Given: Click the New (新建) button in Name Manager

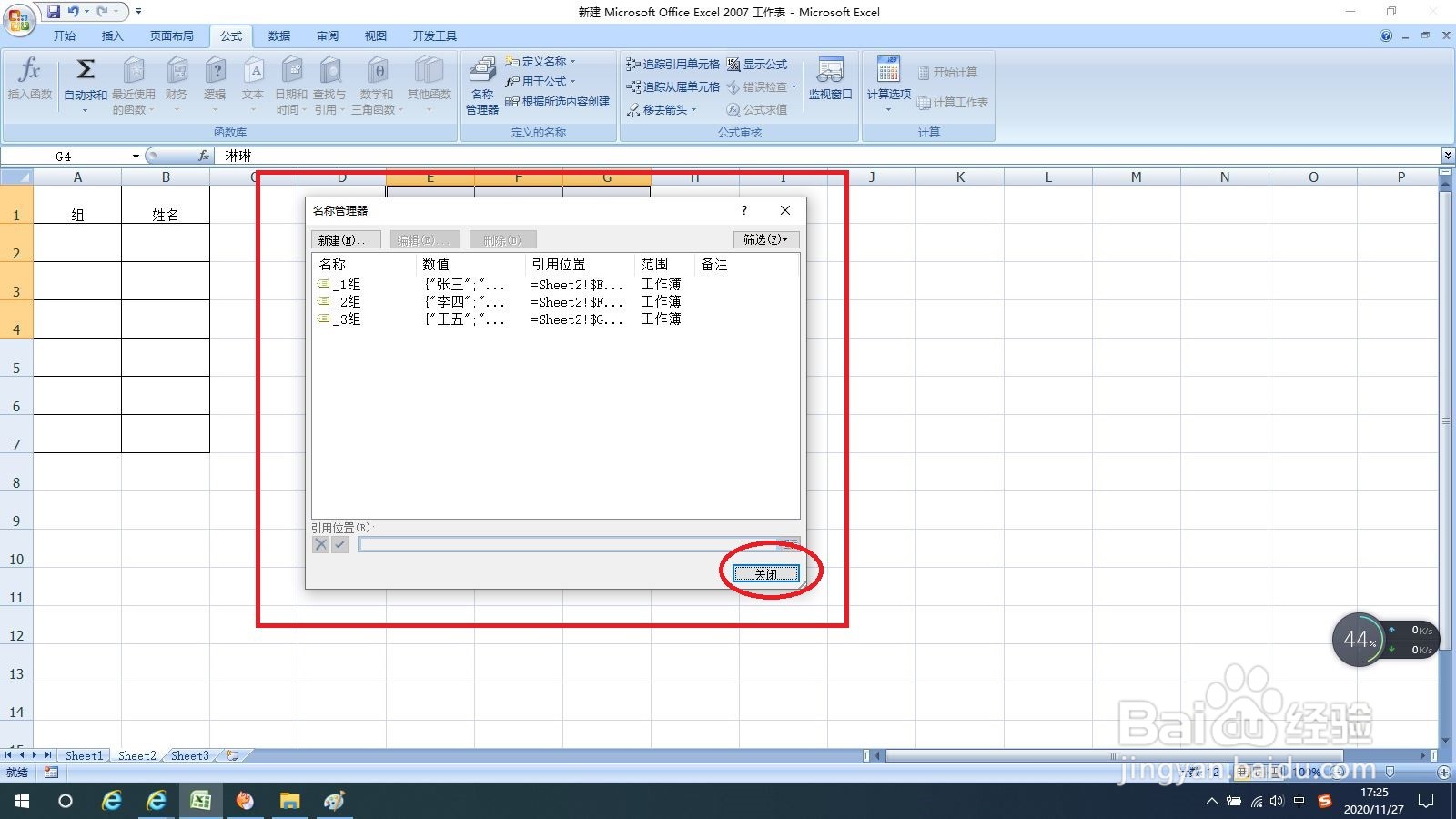Looking at the screenshot, I should coord(345,240).
